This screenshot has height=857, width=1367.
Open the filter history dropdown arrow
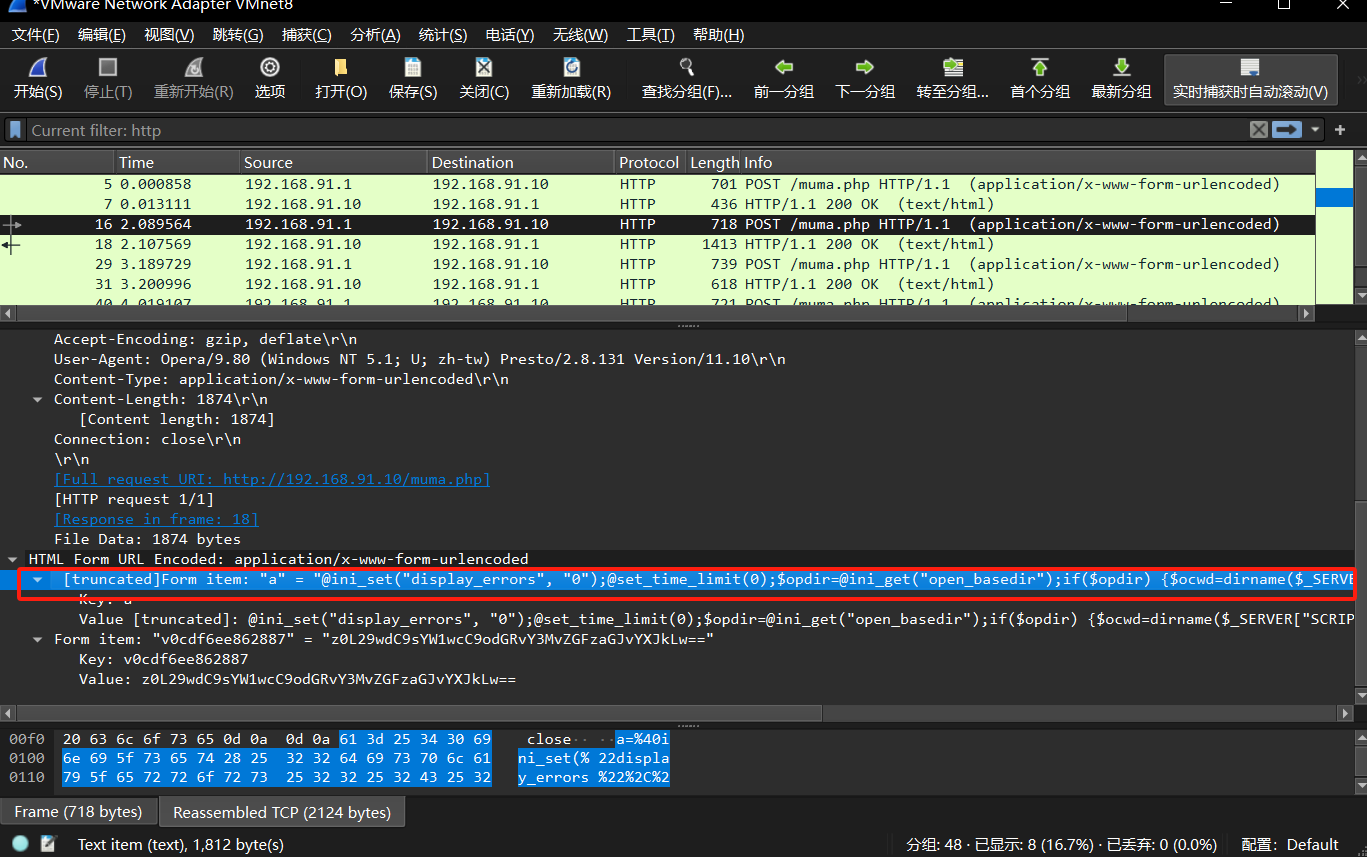tap(1314, 130)
